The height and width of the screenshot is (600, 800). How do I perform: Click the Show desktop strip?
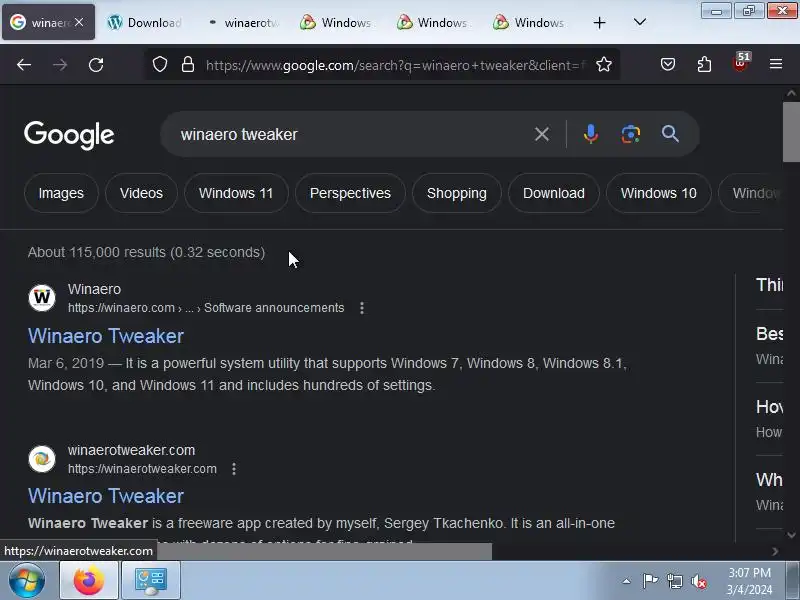(x=793, y=580)
